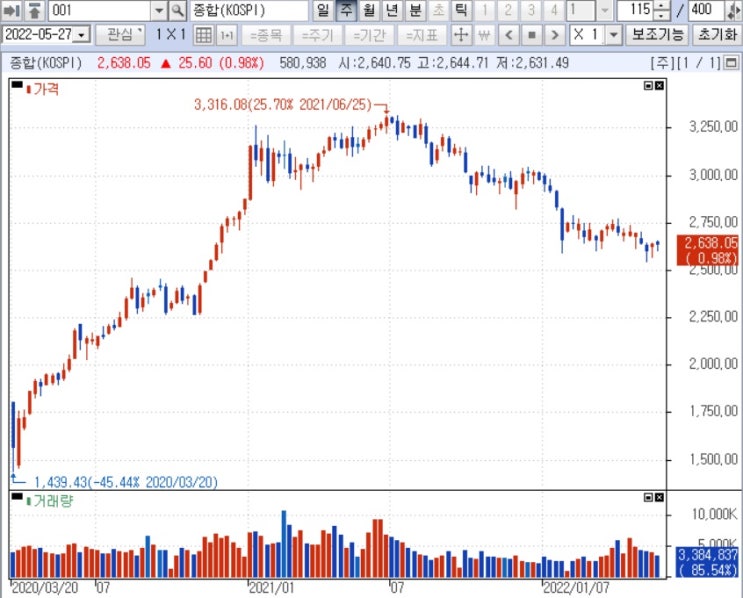Screen dimensions: 743x598
Task: Select interval preset 3 button
Action: click(531, 10)
